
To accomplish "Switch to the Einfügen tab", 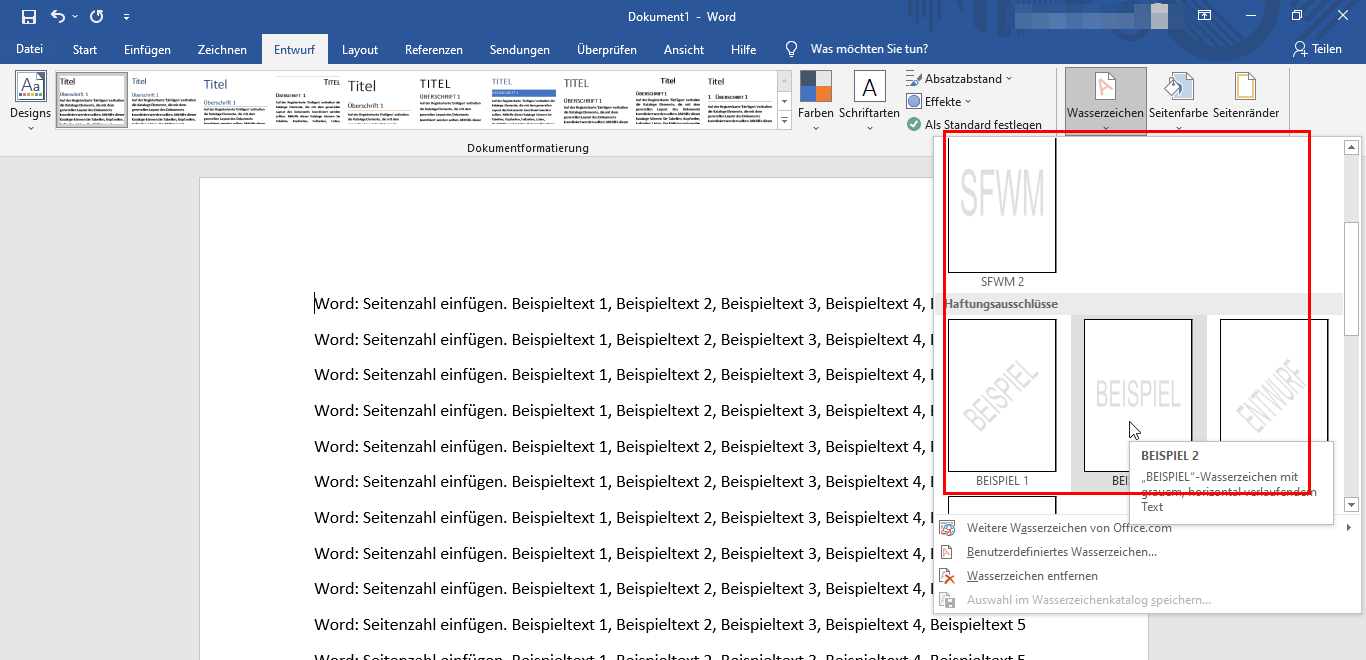I will pyautogui.click(x=147, y=50).
